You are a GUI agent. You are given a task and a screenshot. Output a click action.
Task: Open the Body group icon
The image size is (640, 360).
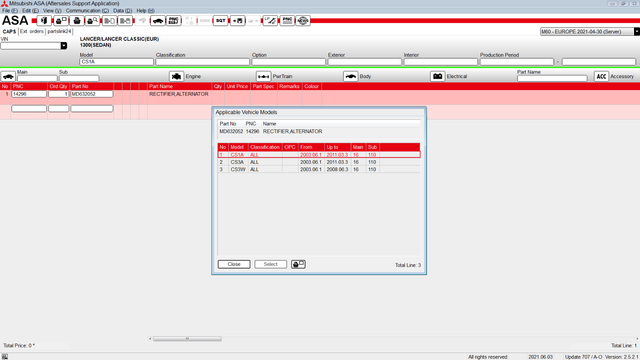tap(350, 76)
